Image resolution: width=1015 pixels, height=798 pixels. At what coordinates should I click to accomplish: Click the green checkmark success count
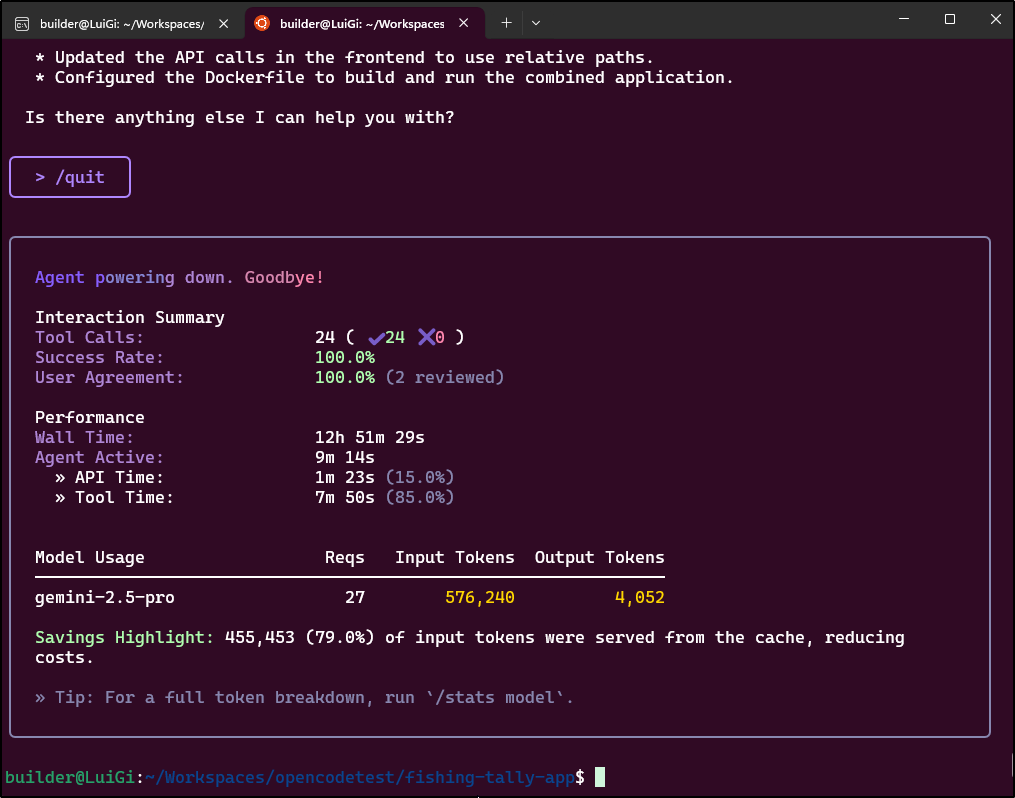point(386,337)
